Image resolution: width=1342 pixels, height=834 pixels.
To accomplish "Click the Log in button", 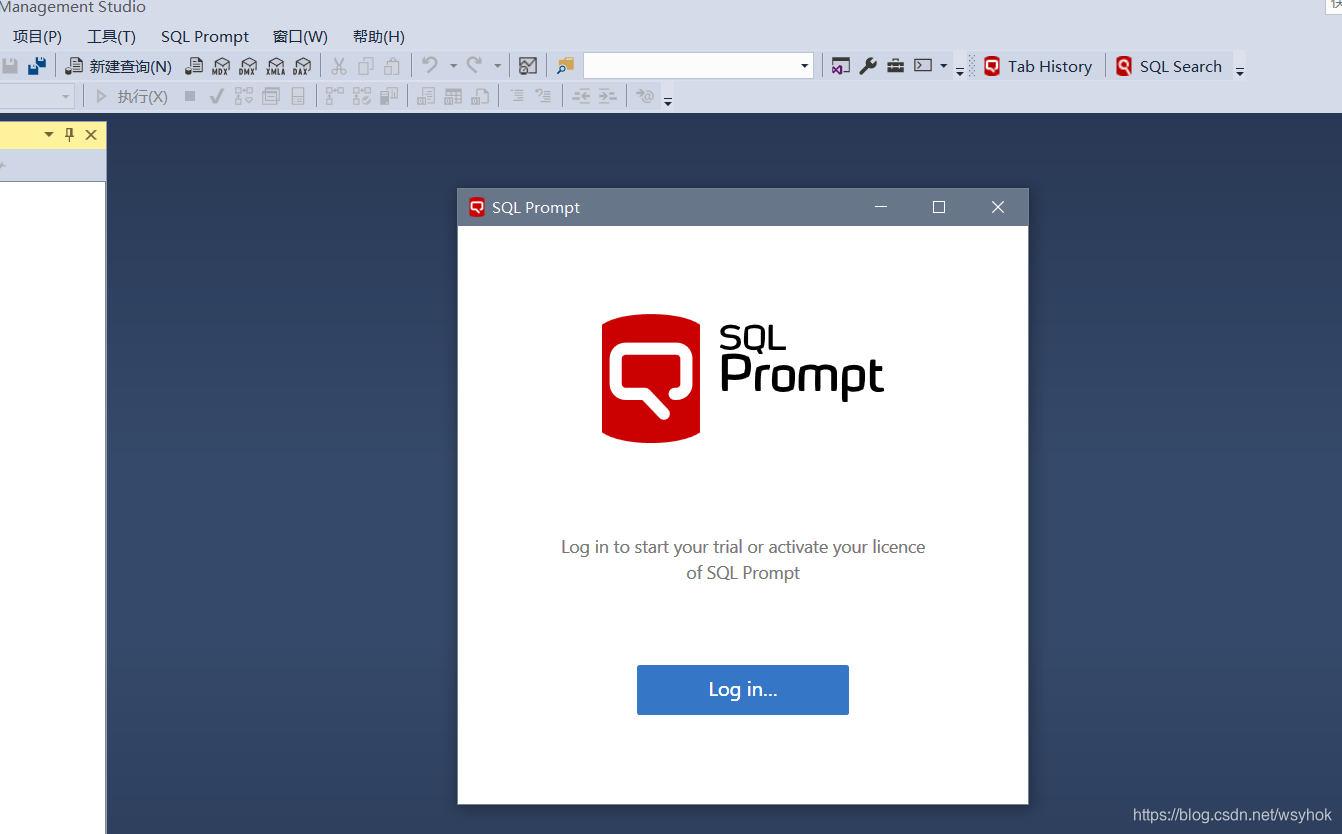I will 742,689.
